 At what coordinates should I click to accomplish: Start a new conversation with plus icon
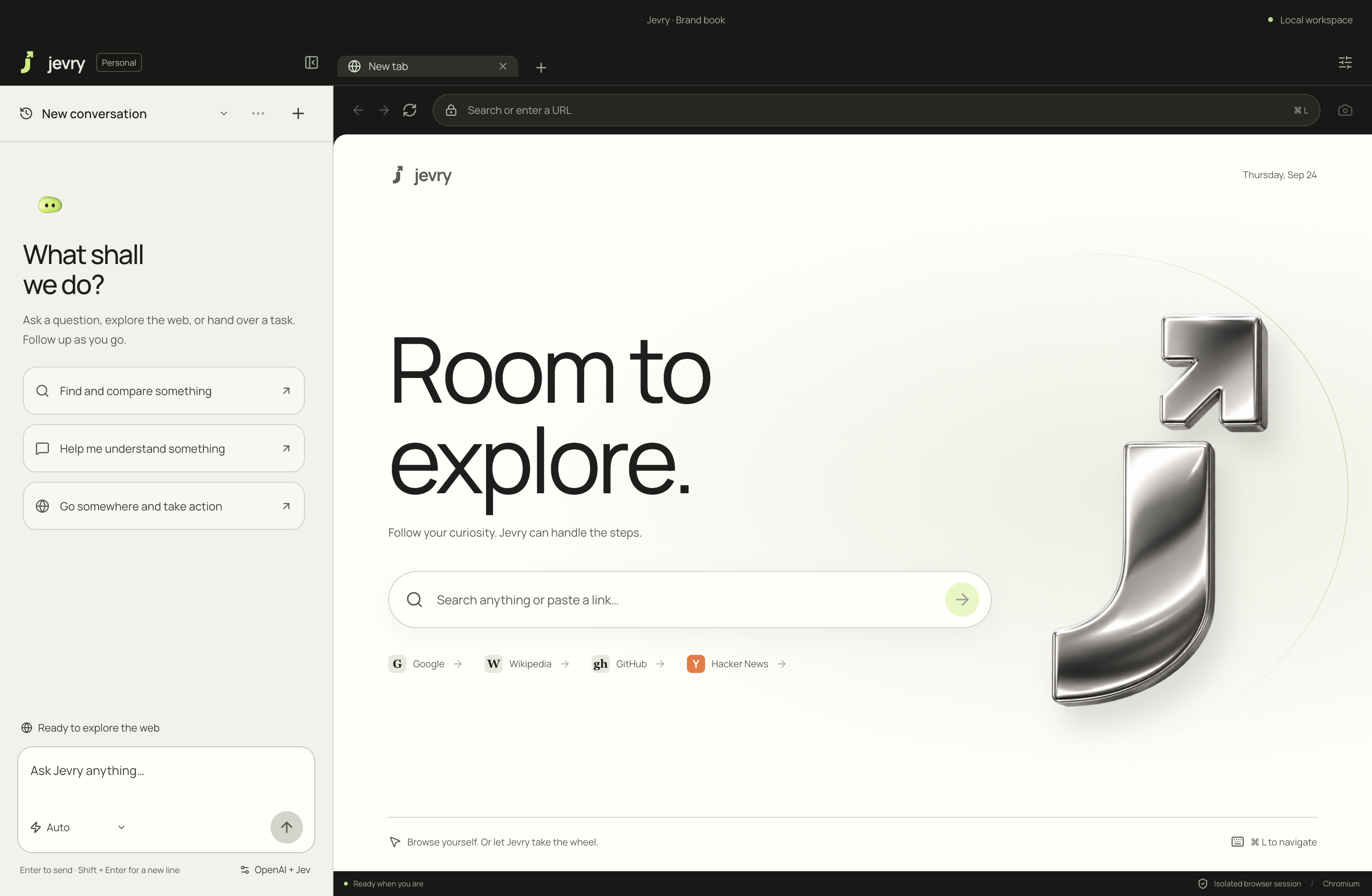point(298,113)
